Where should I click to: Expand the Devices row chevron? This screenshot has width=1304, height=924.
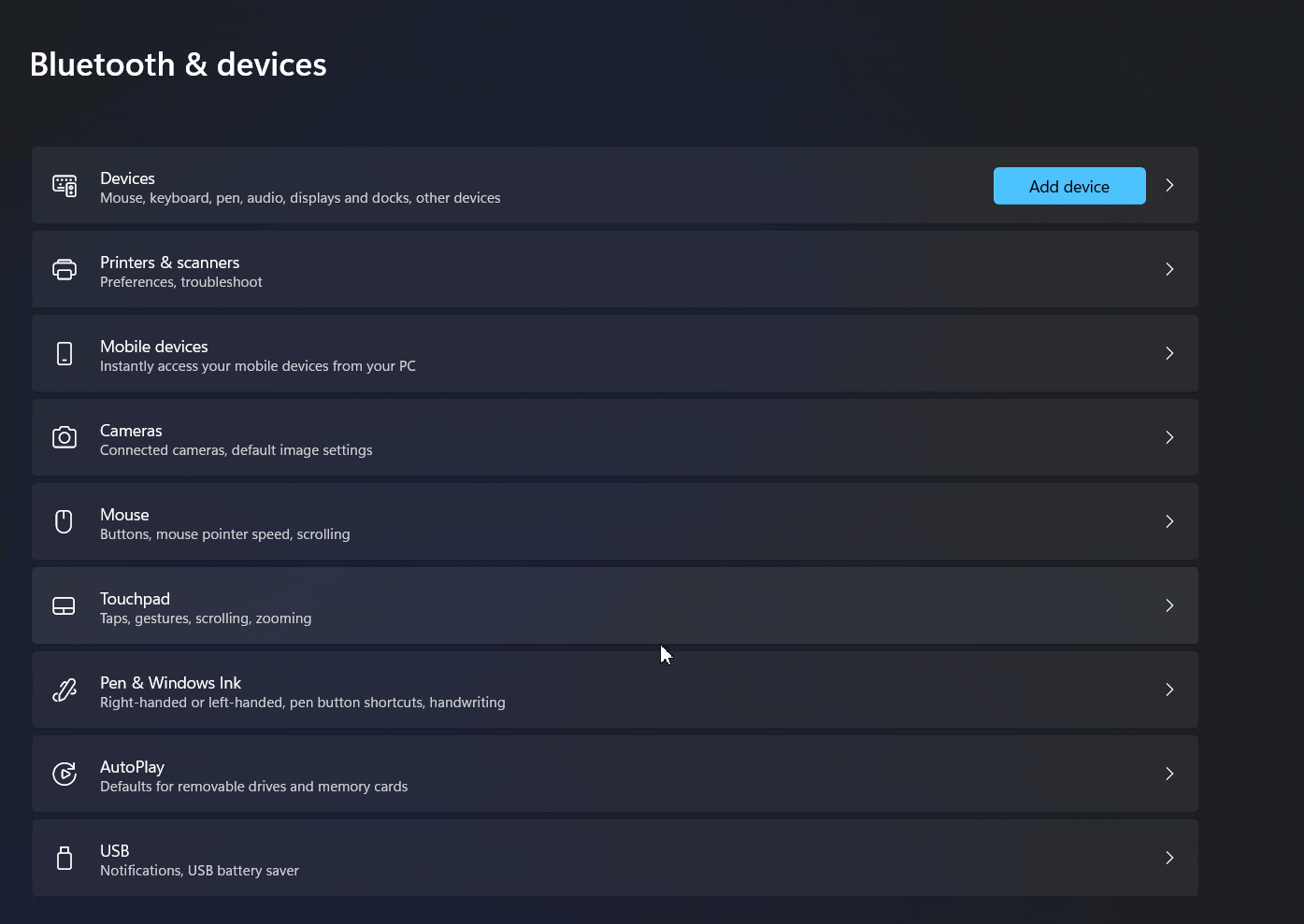[x=1169, y=185]
